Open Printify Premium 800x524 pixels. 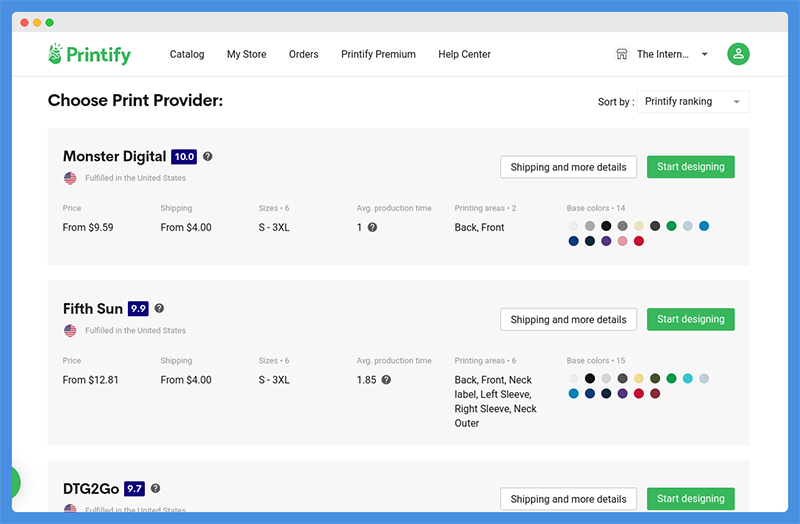coord(378,54)
